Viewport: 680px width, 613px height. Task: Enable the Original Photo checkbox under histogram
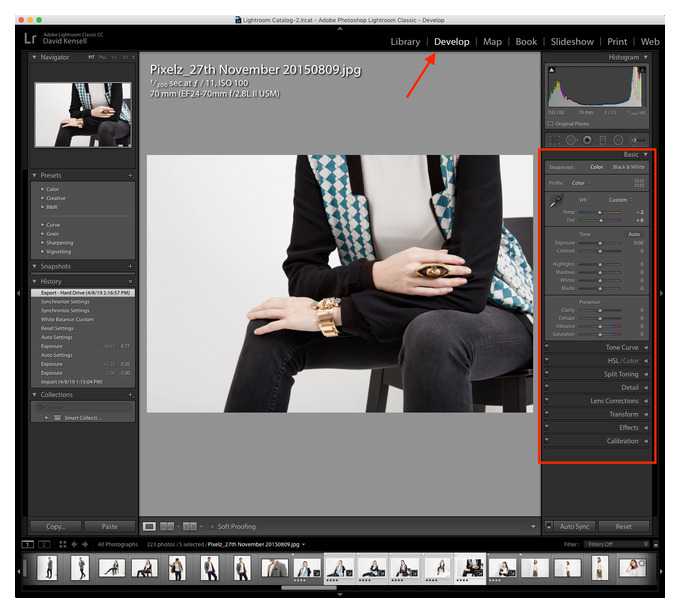[551, 123]
